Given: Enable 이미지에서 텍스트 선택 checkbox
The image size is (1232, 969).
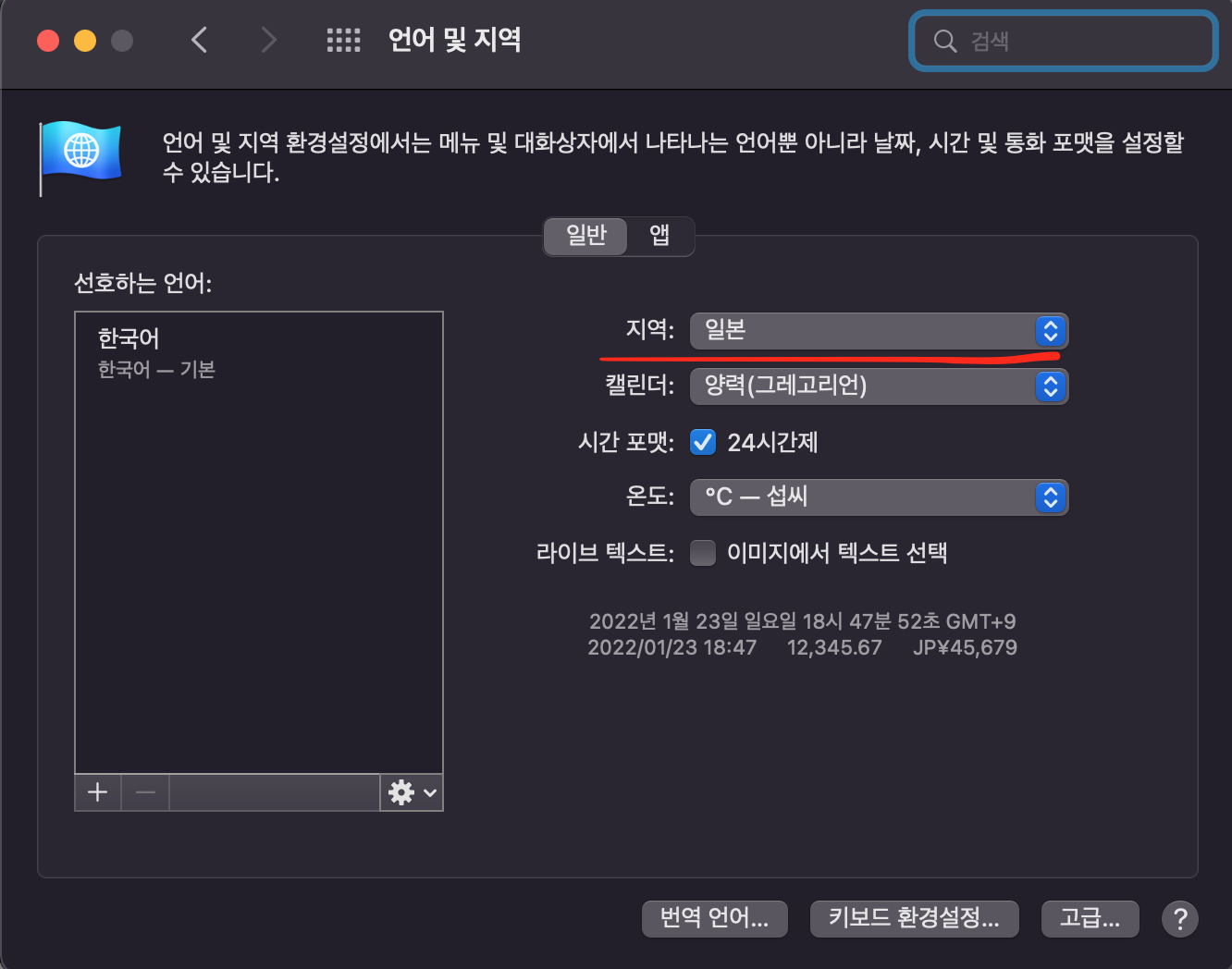Looking at the screenshot, I should [x=703, y=553].
